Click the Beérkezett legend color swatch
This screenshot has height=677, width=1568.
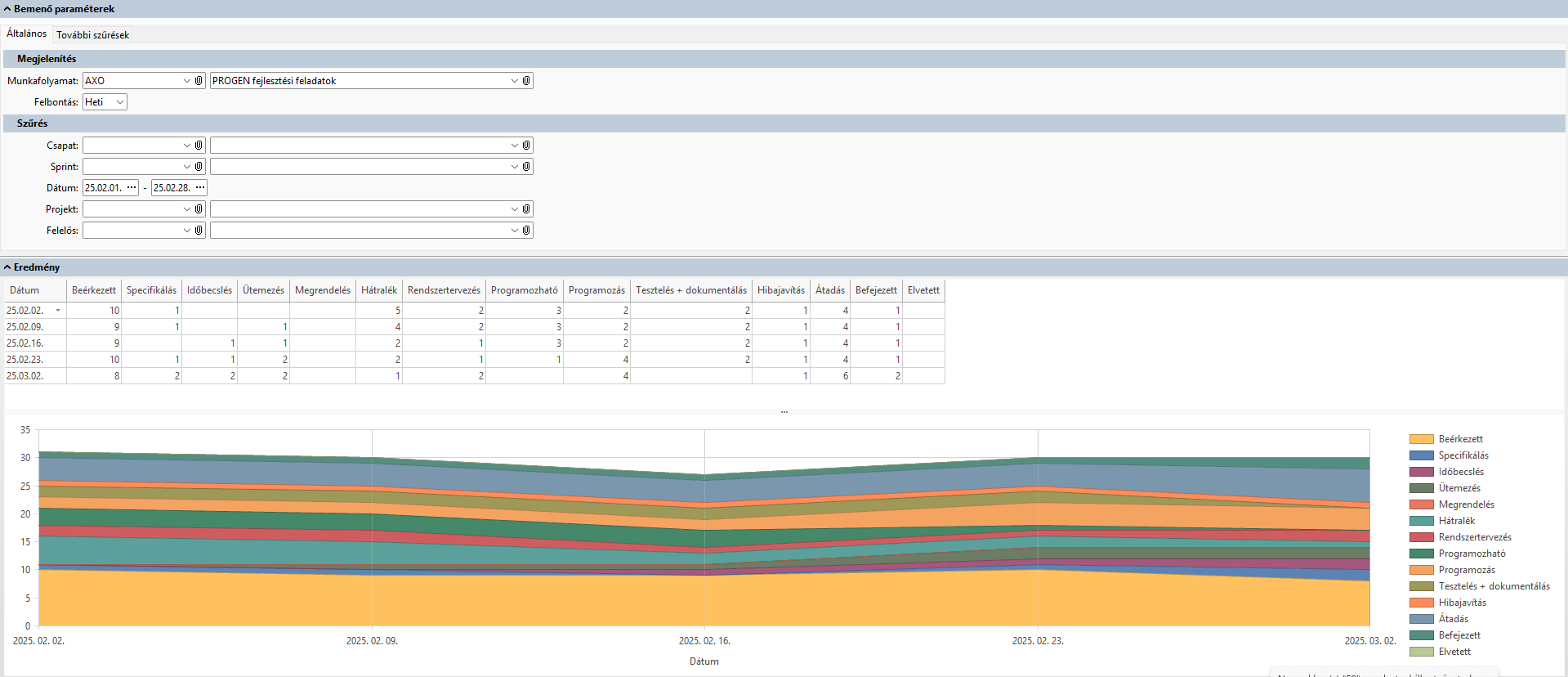[x=1422, y=439]
